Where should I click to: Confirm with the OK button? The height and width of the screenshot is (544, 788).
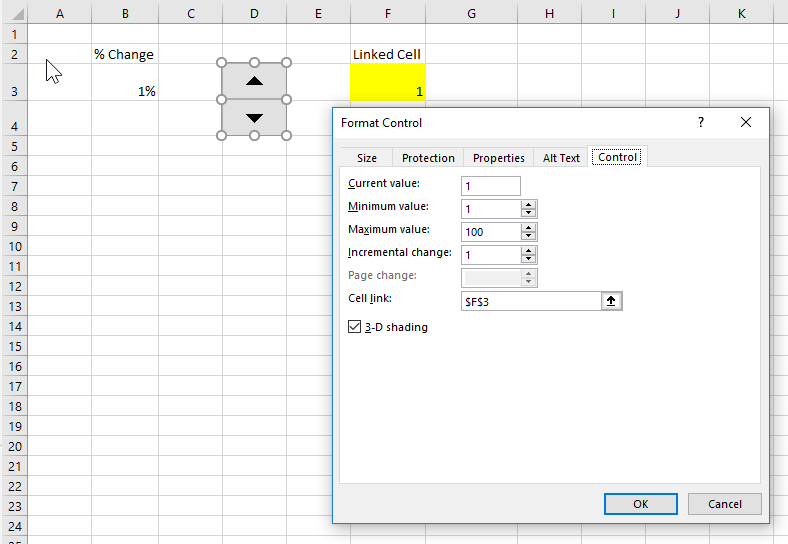pos(641,504)
